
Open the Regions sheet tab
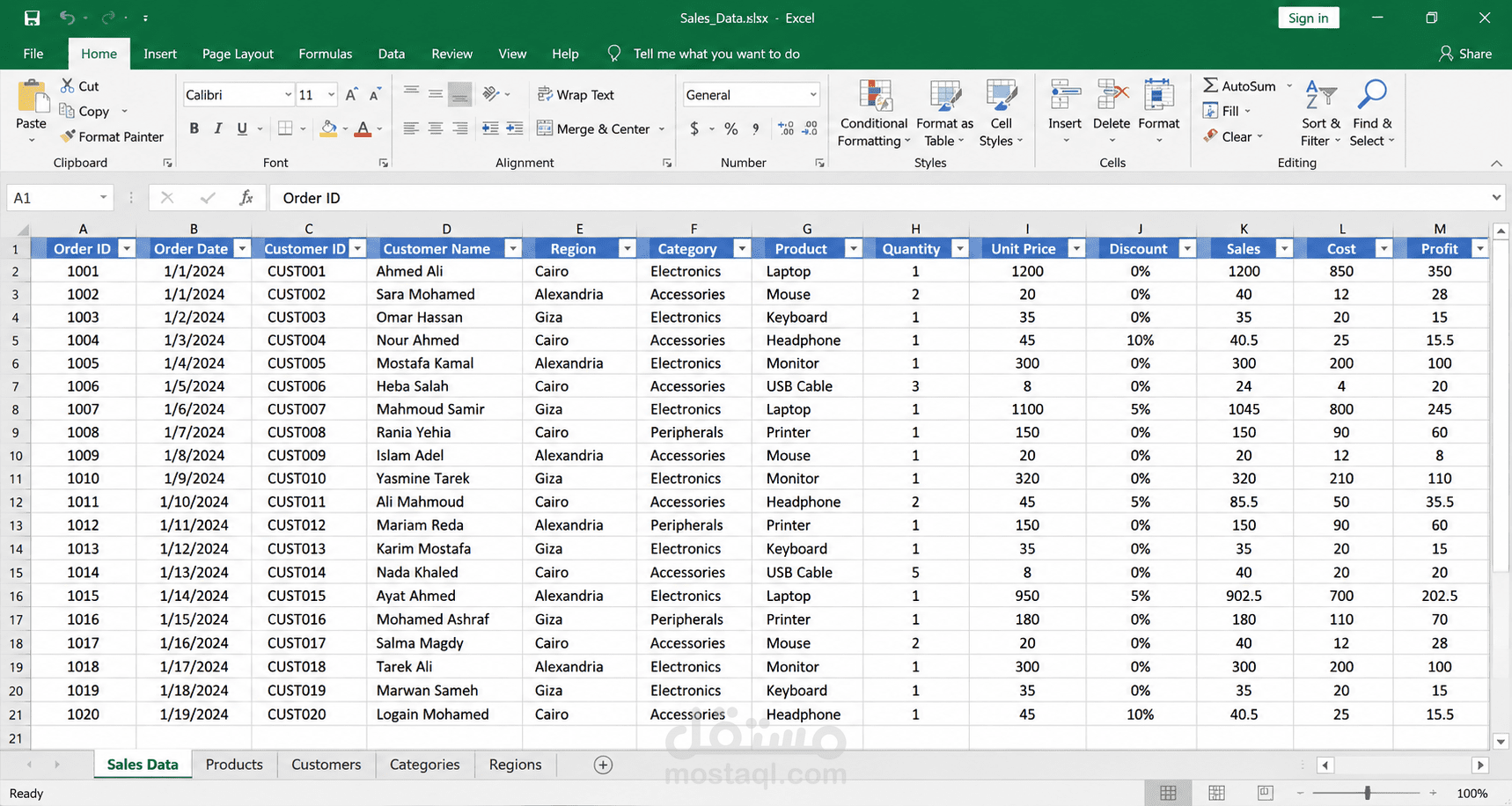(x=515, y=765)
